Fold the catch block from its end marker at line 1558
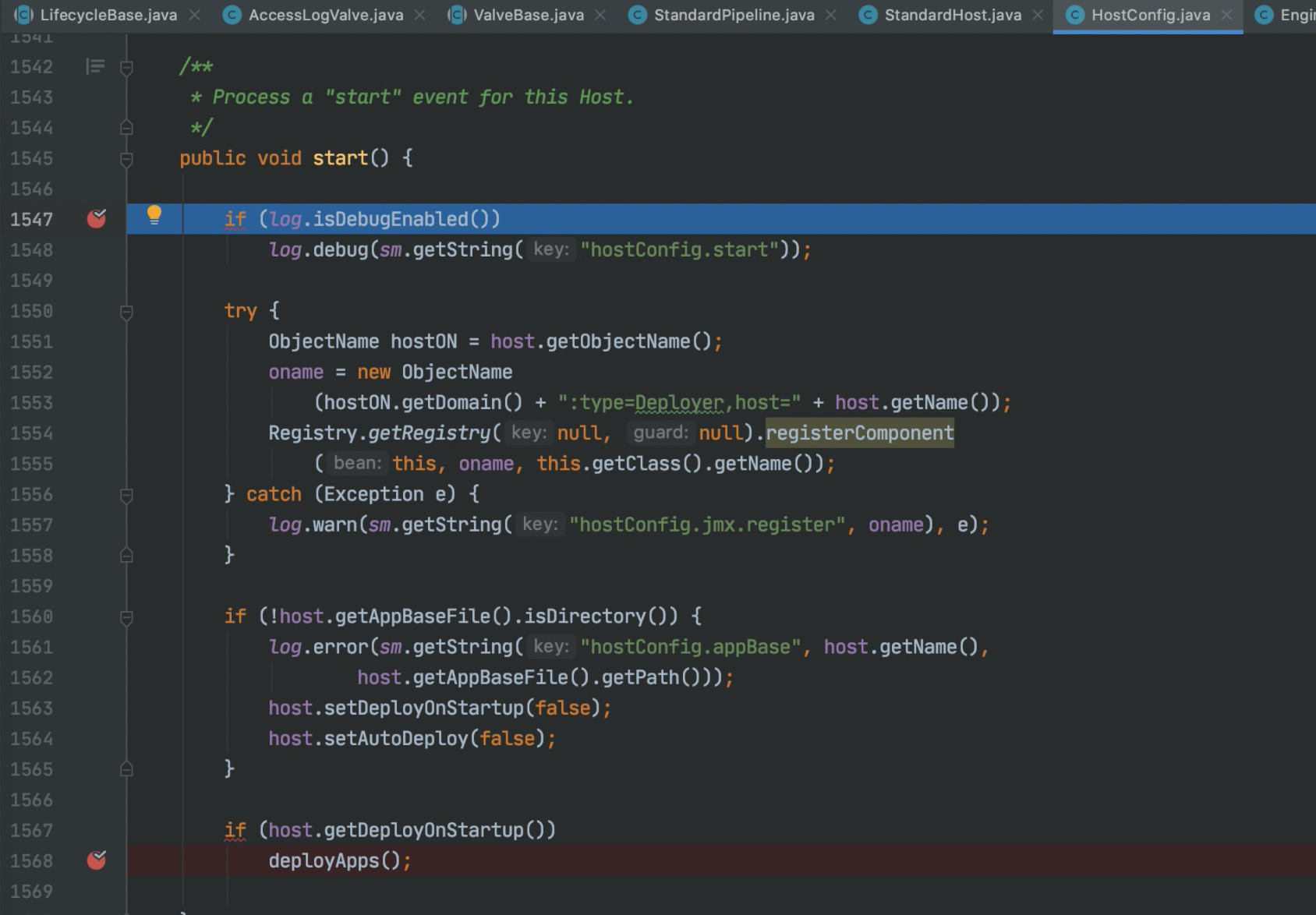 [x=126, y=555]
